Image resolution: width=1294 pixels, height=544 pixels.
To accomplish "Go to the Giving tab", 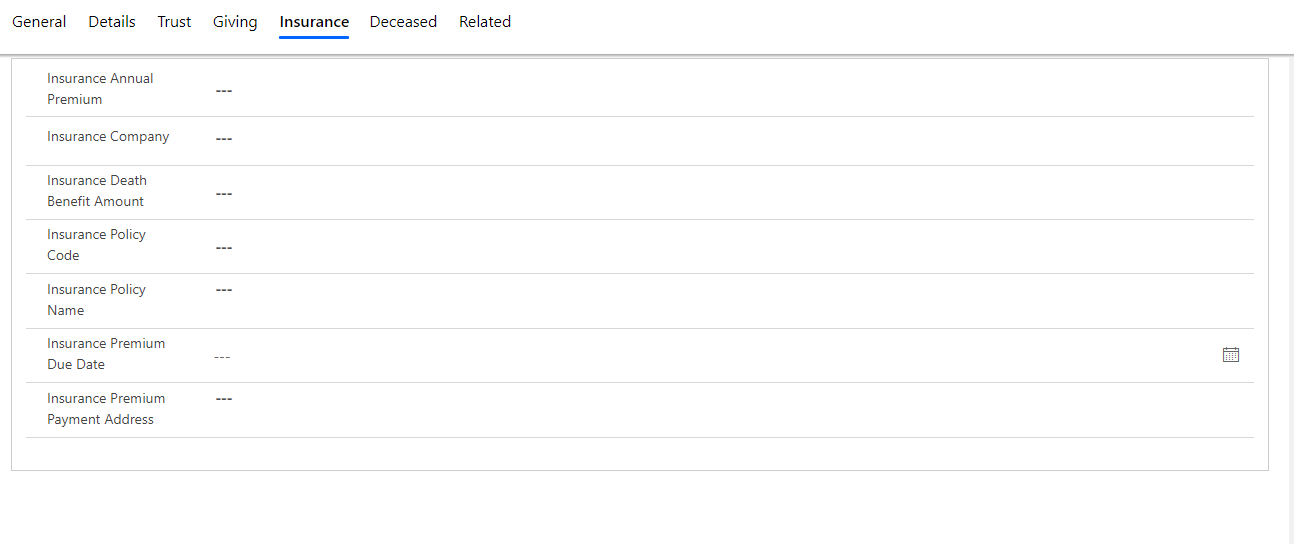I will [235, 22].
